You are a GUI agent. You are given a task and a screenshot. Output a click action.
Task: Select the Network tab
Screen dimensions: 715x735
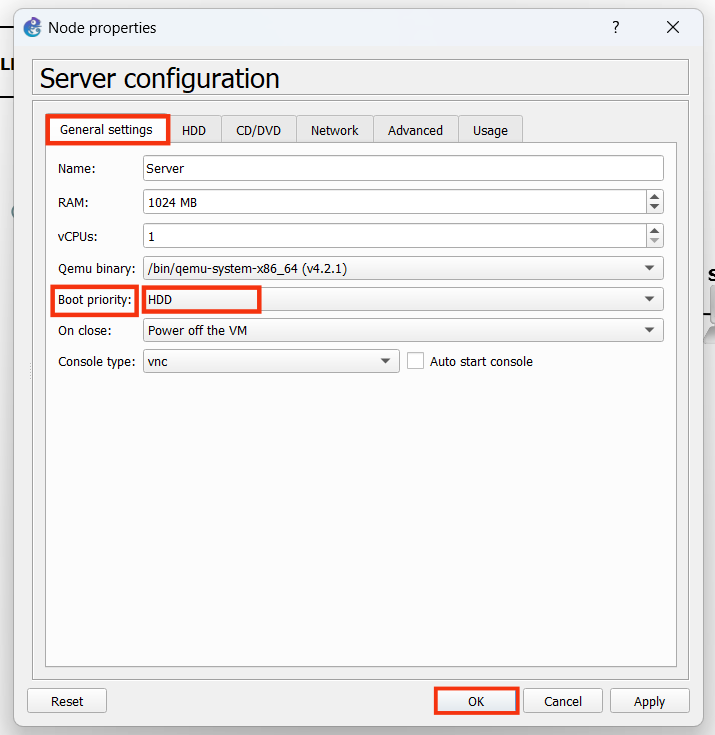(x=334, y=130)
